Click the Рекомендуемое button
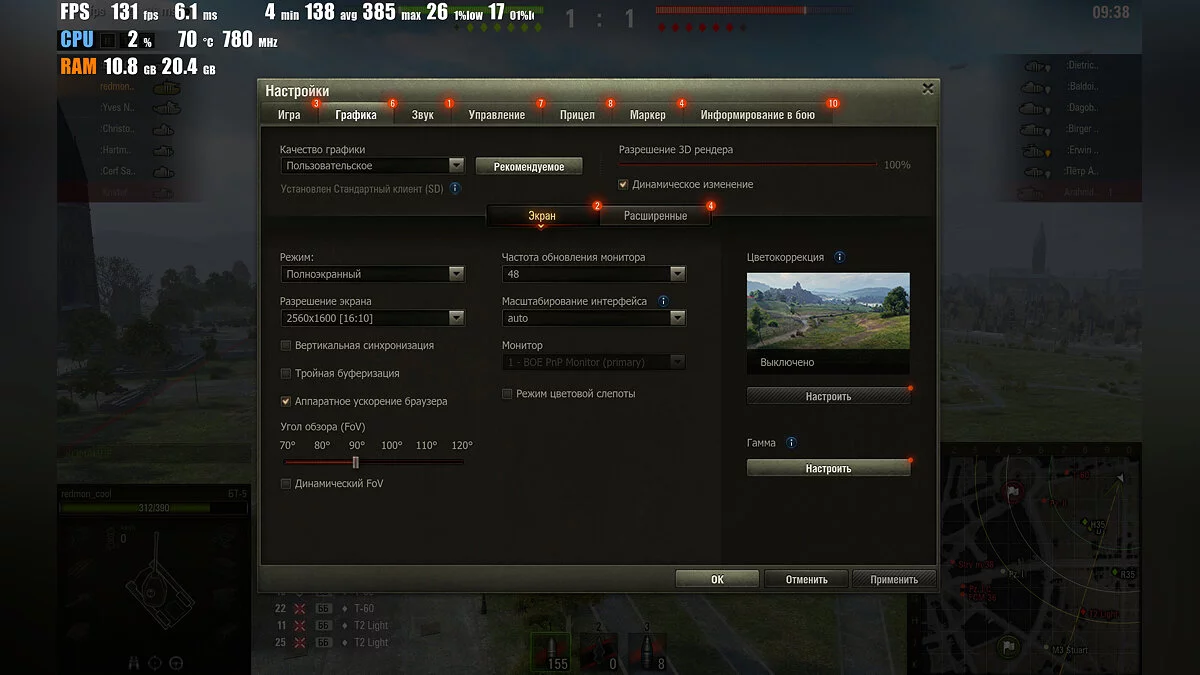This screenshot has height=675, width=1200. pyautogui.click(x=528, y=167)
